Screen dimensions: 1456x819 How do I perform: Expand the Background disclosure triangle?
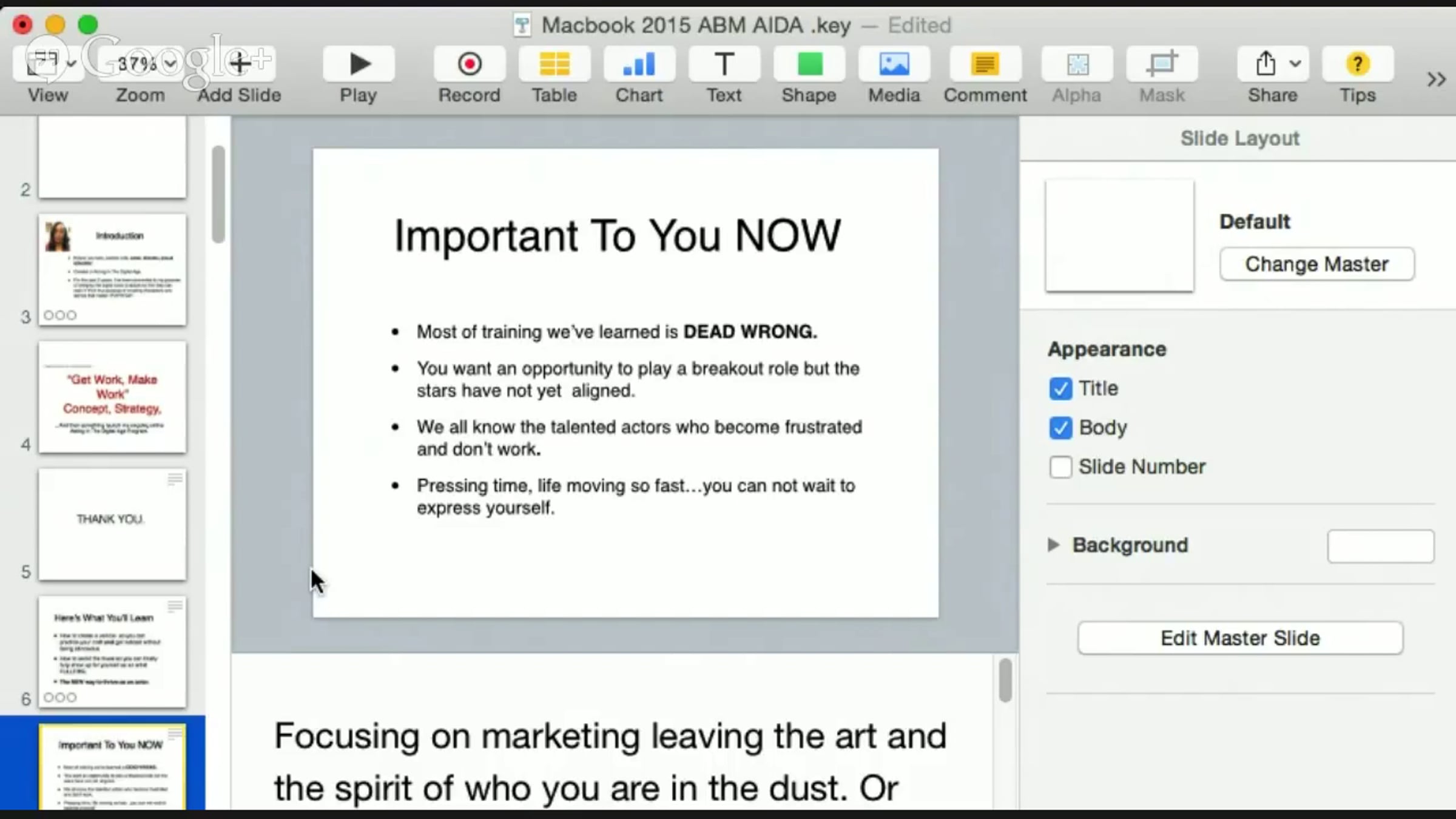click(x=1054, y=545)
